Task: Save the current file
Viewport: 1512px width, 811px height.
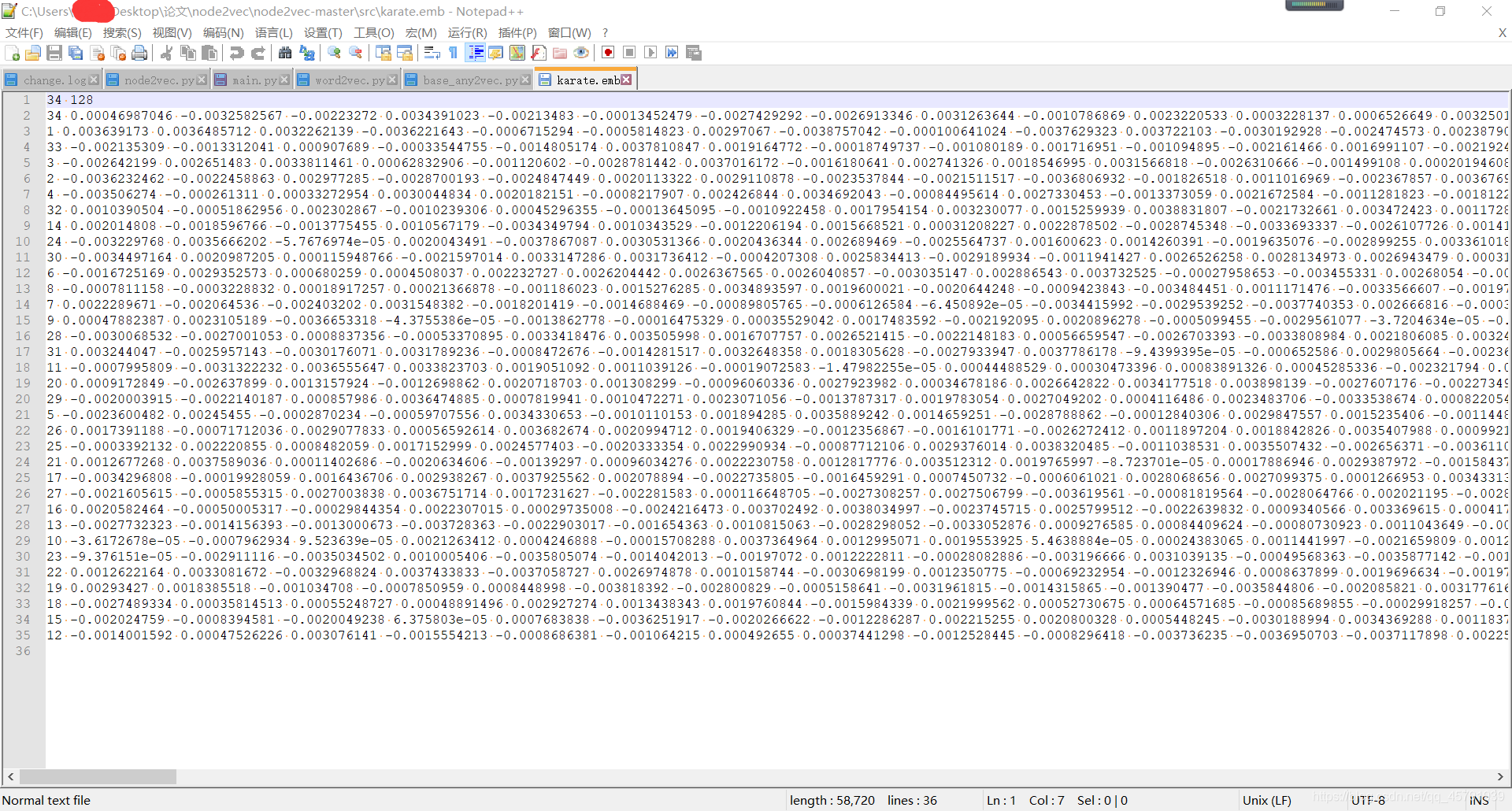Action: pos(54,53)
